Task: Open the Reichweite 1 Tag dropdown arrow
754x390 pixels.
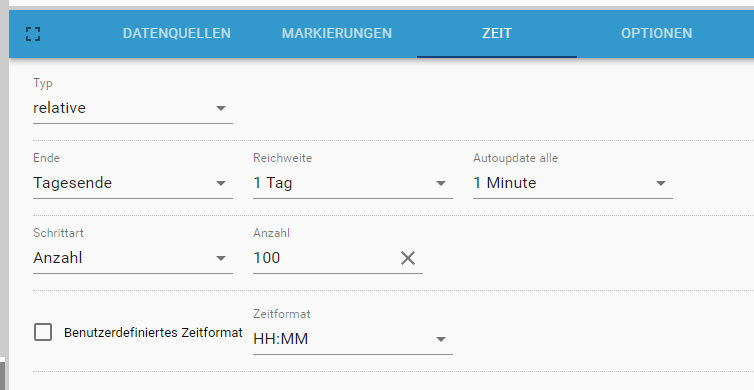Action: 440,183
